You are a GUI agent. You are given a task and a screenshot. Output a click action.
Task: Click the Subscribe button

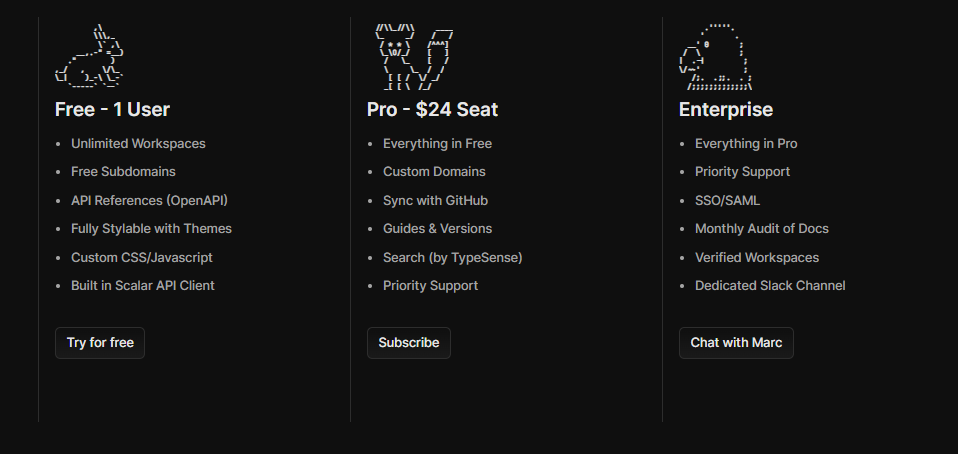409,343
